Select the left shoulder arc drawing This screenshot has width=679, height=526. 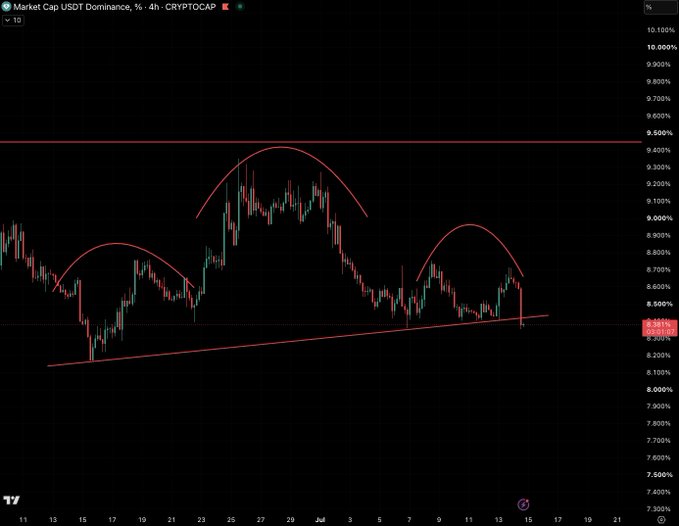tap(117, 243)
